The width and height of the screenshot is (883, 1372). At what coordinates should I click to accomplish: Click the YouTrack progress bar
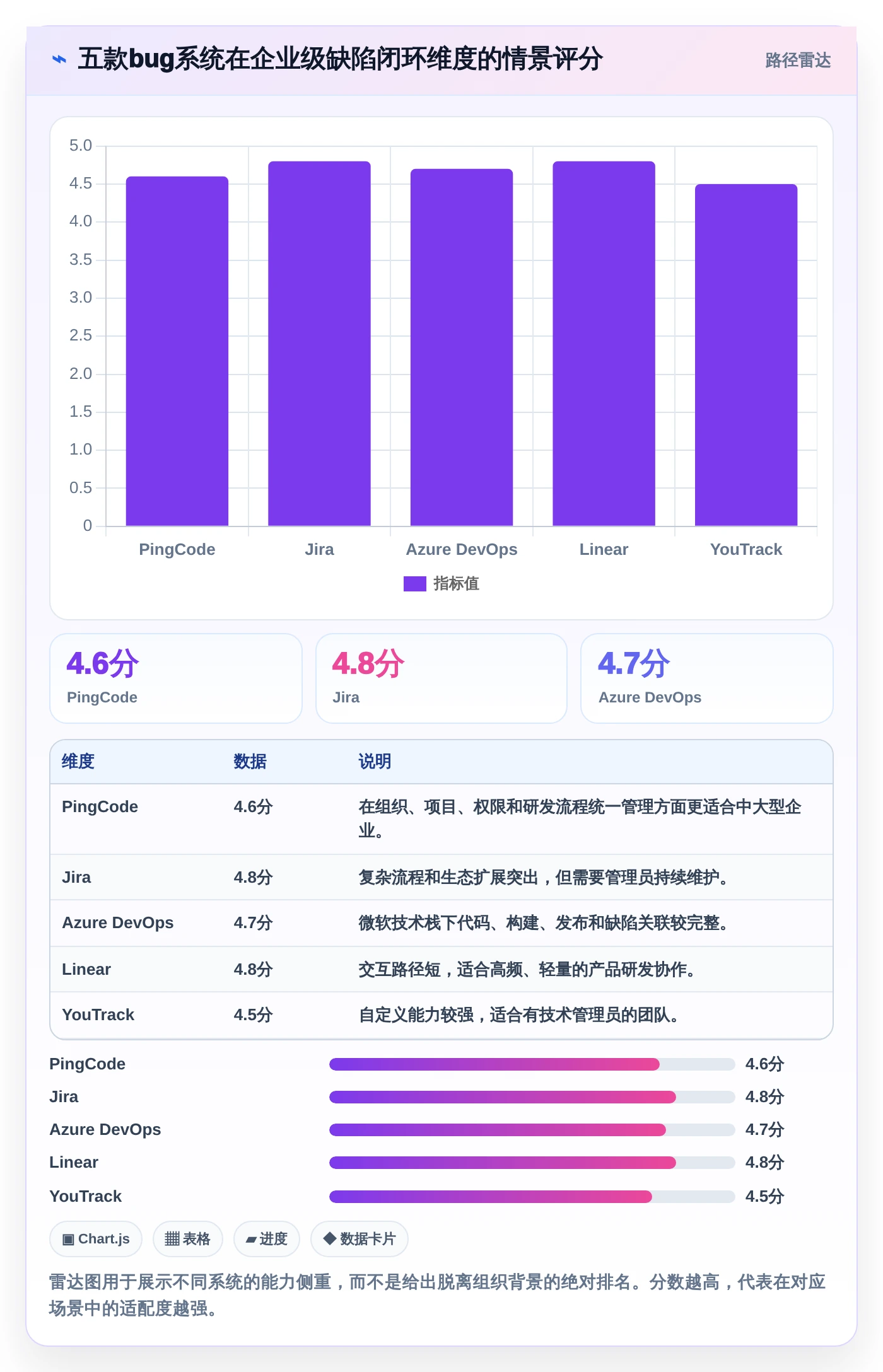(532, 1197)
